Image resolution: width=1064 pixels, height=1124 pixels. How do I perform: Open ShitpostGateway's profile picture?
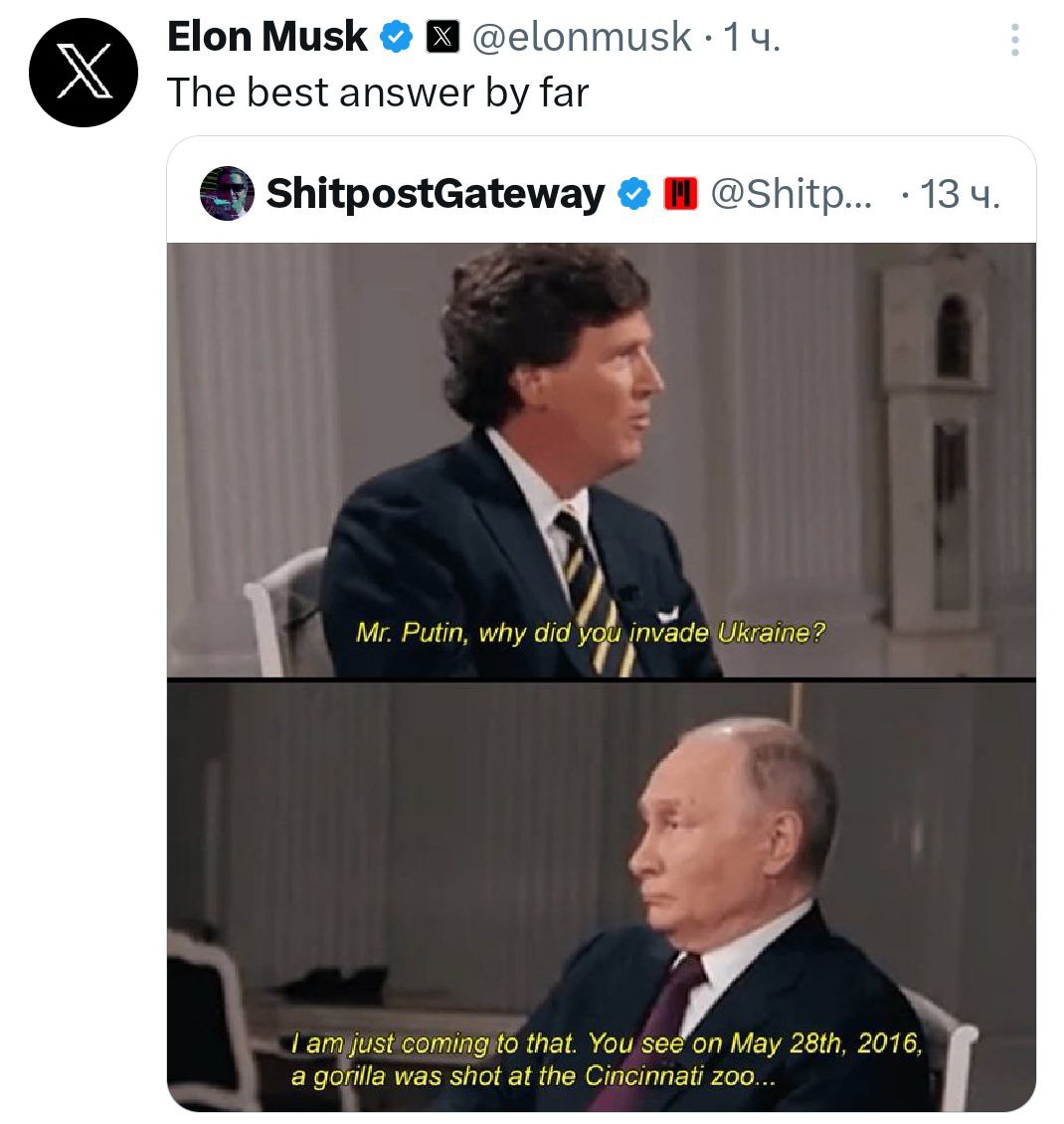pyautogui.click(x=227, y=194)
